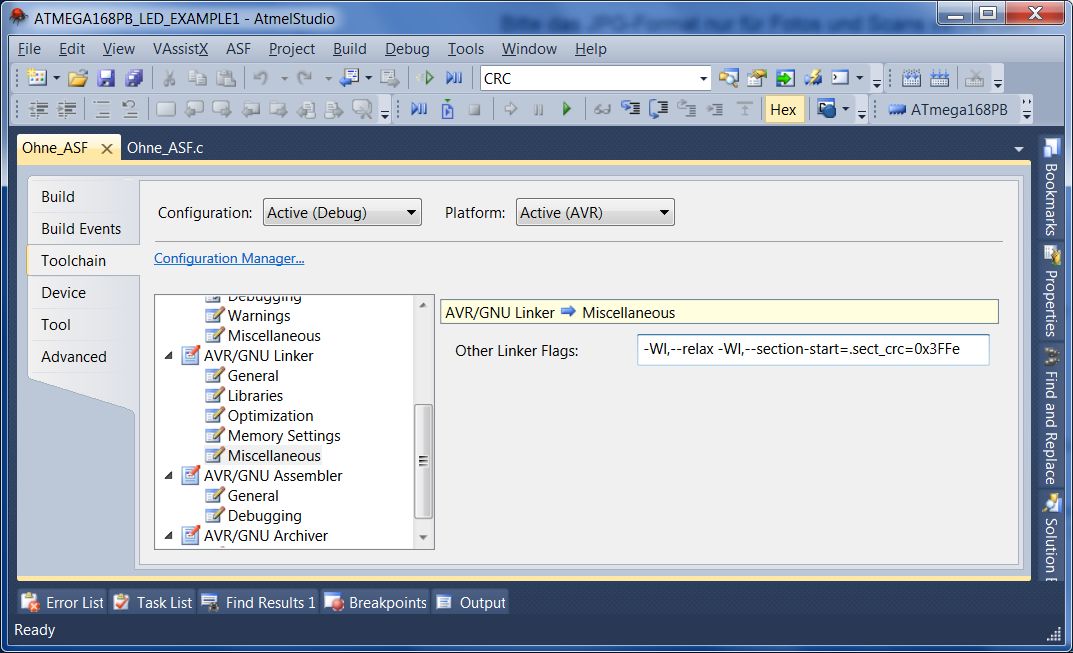1073x653 pixels.
Task: Click the lightning bolt toolbar icon
Action: 813,78
